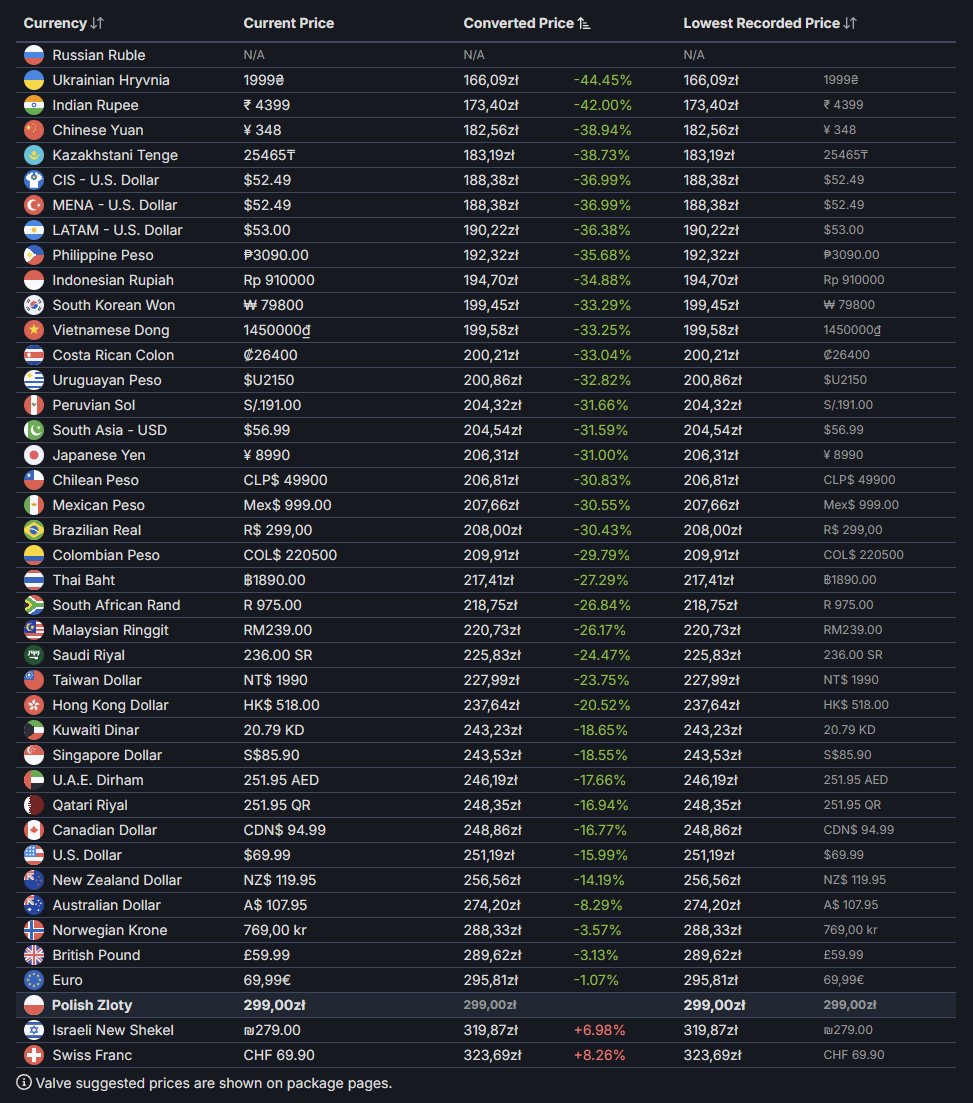Viewport: 973px width, 1103px height.
Task: Click the Chilean Peso currency name
Action: coord(96,480)
